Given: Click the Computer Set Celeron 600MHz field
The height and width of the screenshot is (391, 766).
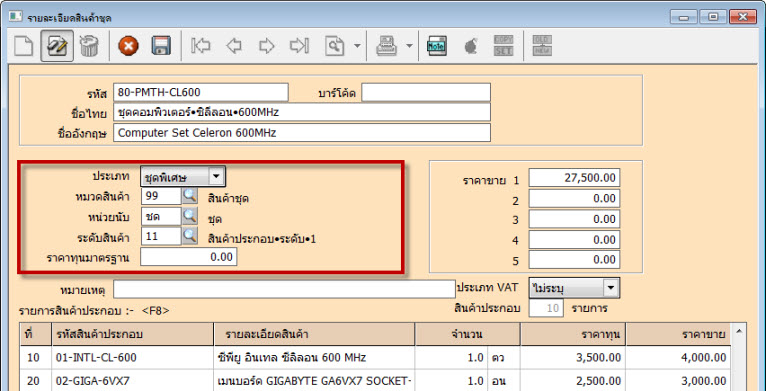Looking at the screenshot, I should (x=302, y=132).
